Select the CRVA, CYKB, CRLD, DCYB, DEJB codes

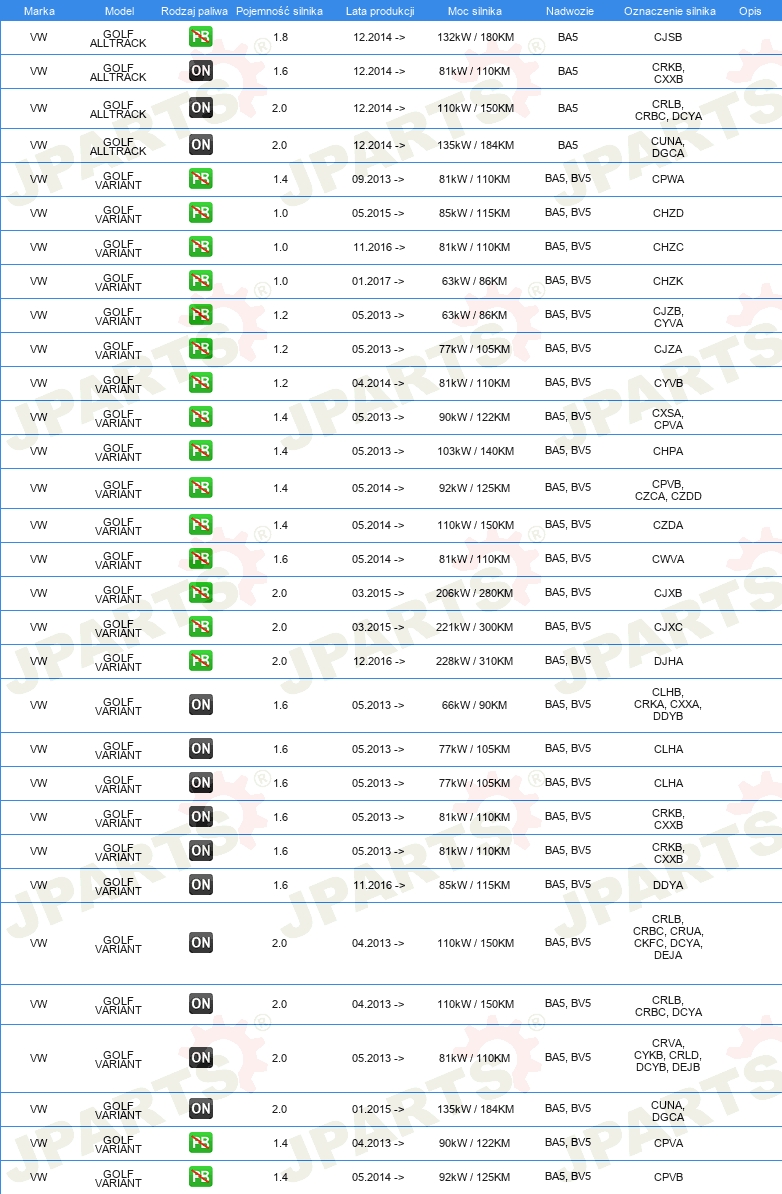[x=668, y=1055]
